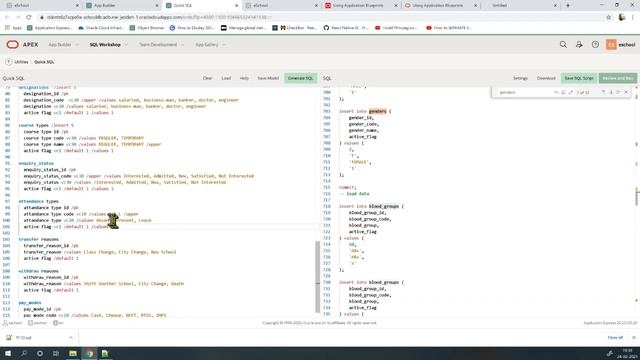640x360 pixels.
Task: Go to next find match arrow
Action: coord(611,92)
